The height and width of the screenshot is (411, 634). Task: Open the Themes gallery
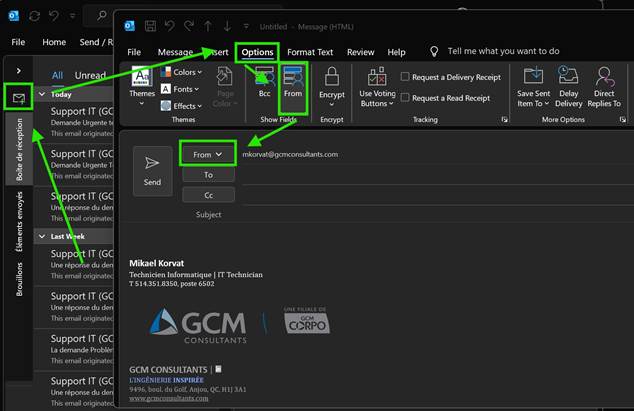pos(142,87)
